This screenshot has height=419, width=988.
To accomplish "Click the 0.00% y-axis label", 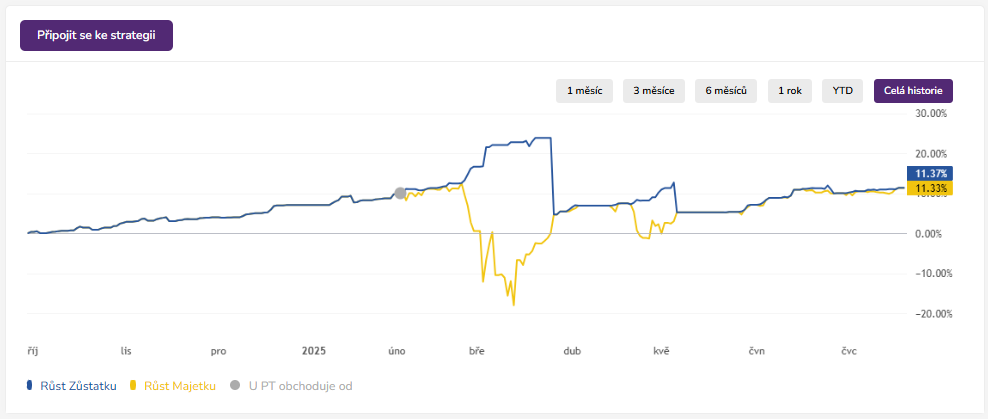I will [933, 233].
